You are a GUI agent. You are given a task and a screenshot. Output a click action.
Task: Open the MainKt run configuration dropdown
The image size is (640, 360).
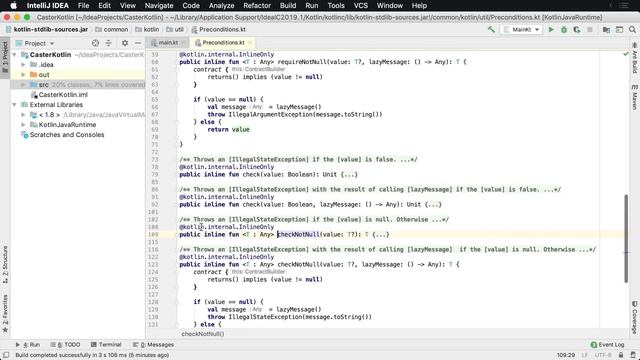tap(522, 29)
